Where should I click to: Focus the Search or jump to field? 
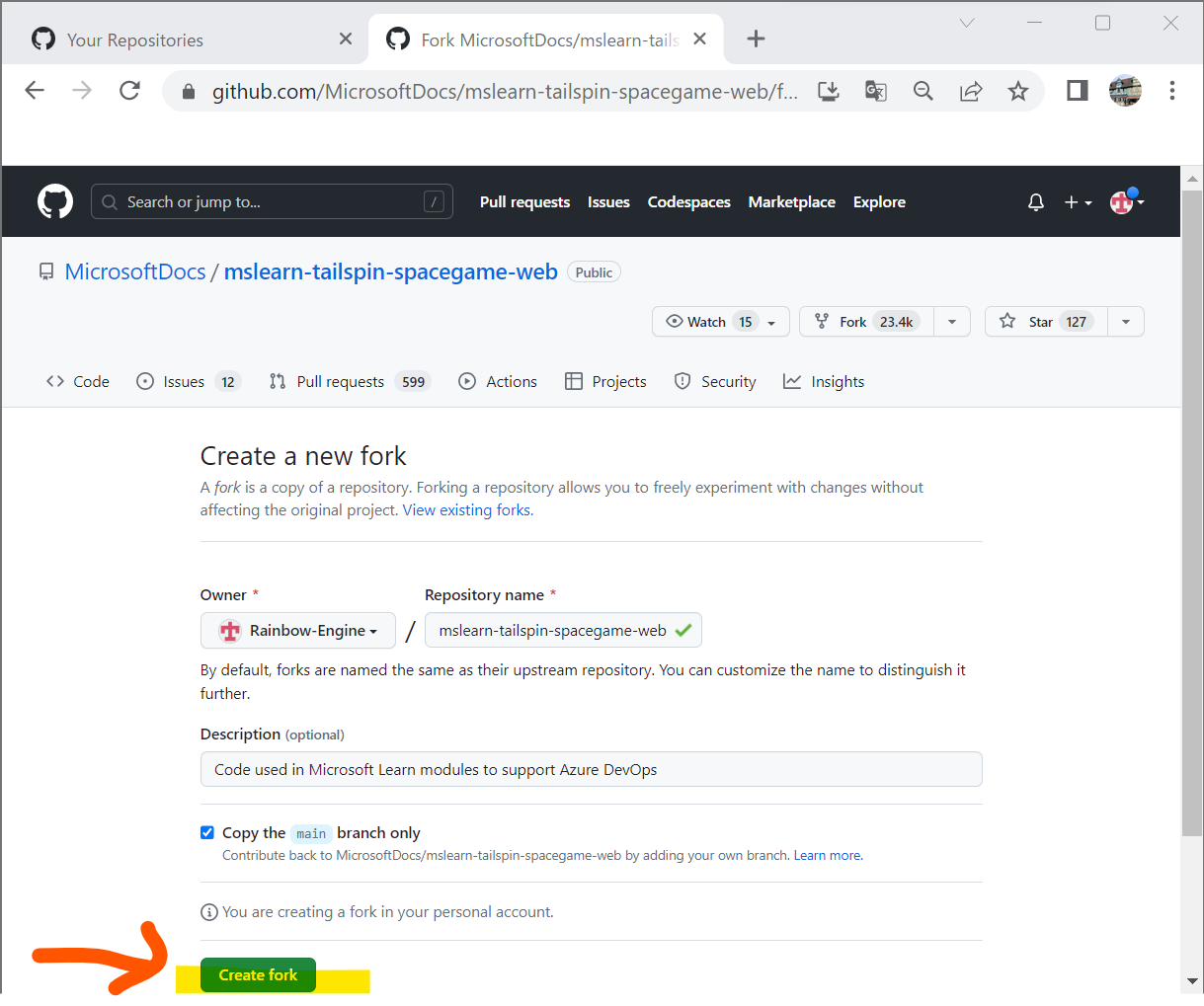pyautogui.click(x=272, y=201)
